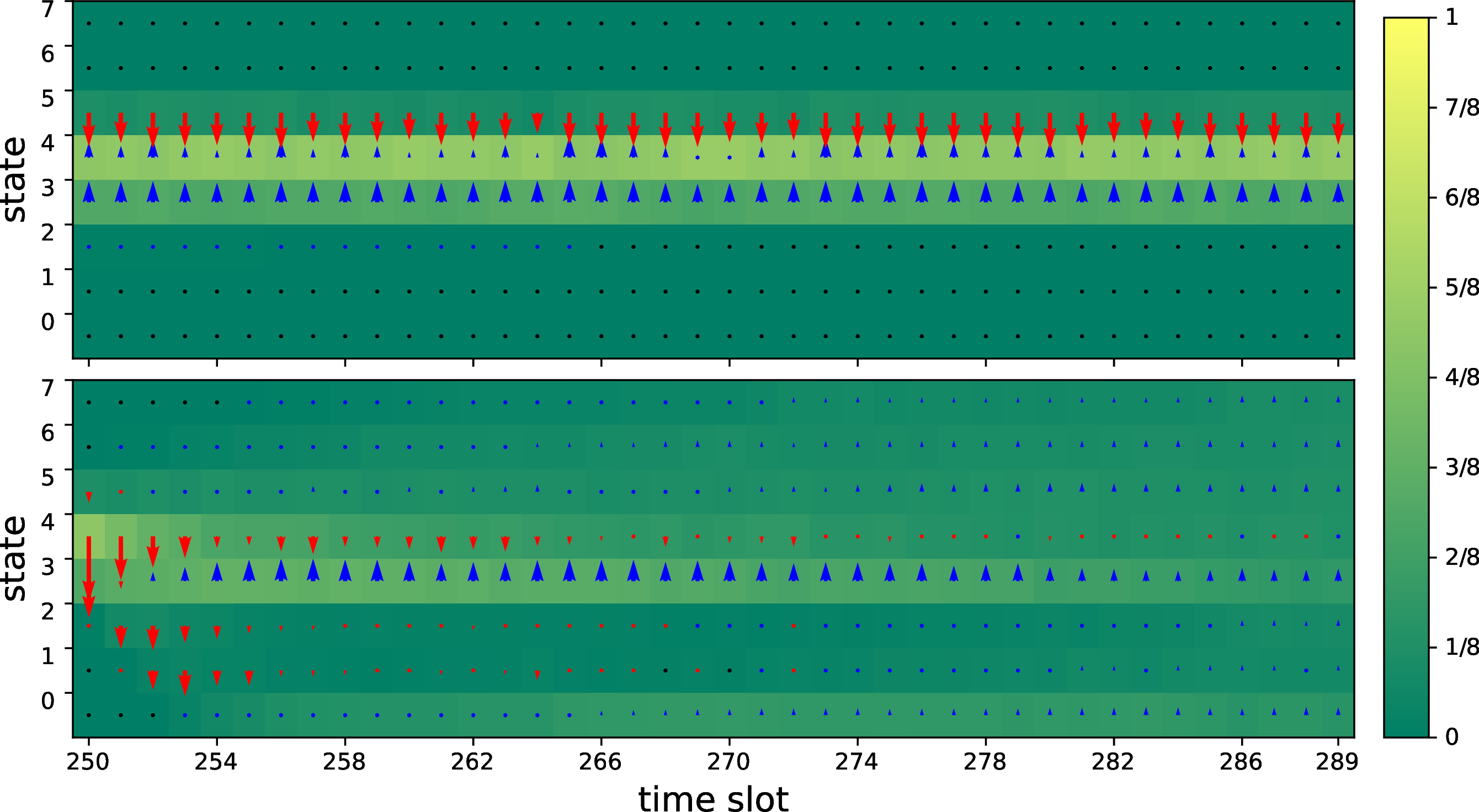Click the green-yellow colorbar gradient
1479x812 pixels.
pos(1406,377)
